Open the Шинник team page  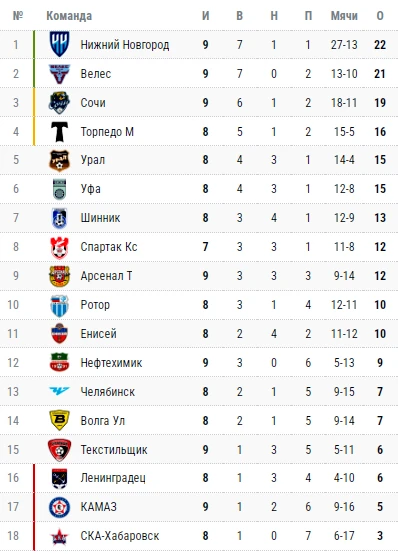(100, 217)
